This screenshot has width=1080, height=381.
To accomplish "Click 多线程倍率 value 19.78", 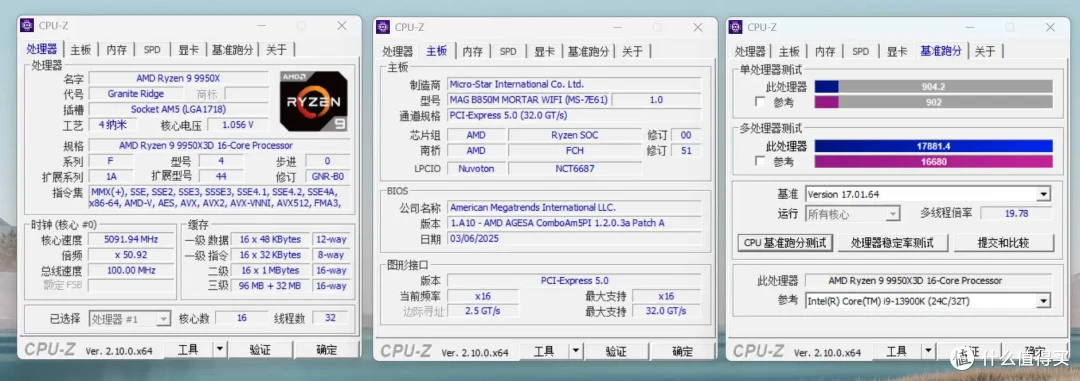I will [1016, 214].
